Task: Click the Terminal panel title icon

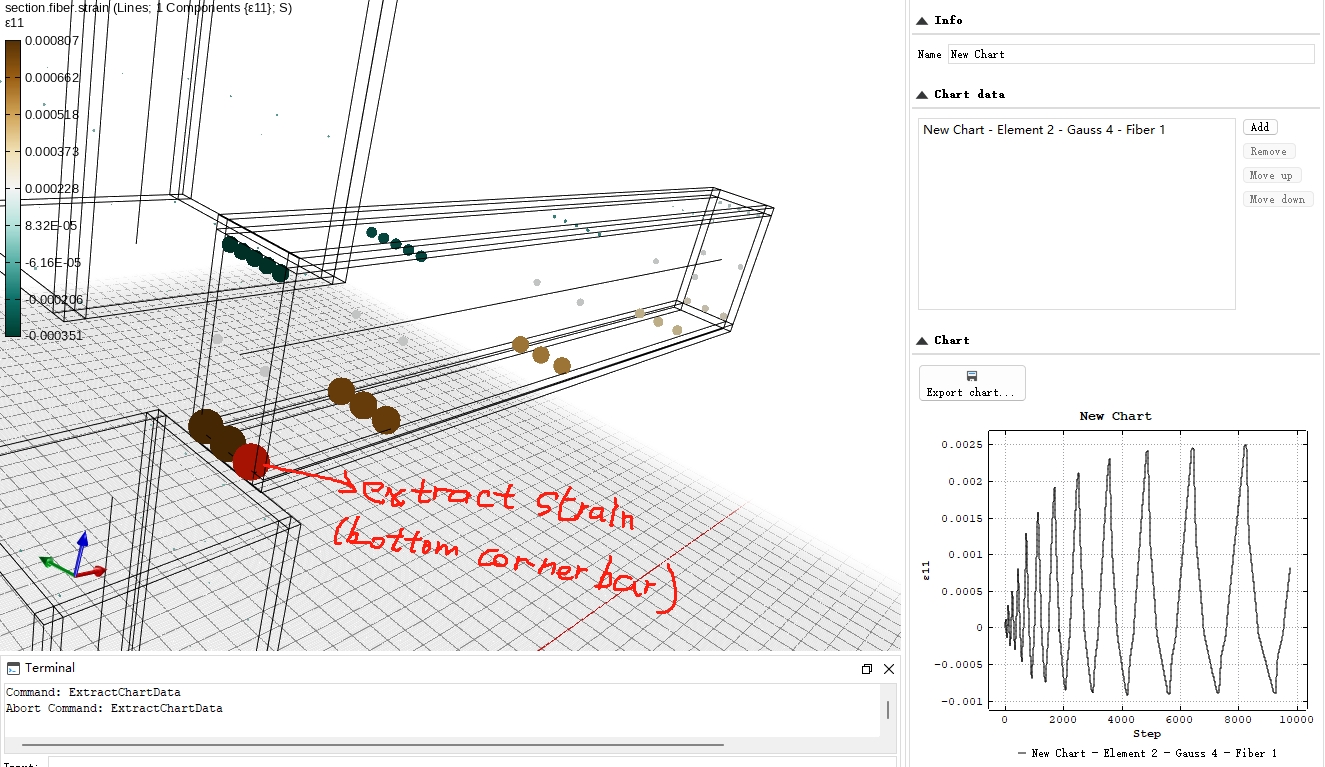Action: pyautogui.click(x=13, y=668)
